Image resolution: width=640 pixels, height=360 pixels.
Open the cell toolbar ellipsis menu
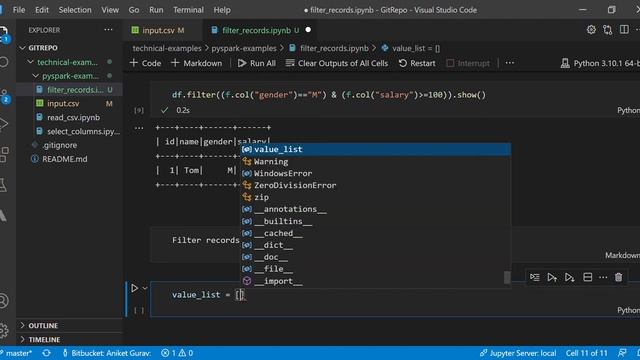[x=603, y=278]
